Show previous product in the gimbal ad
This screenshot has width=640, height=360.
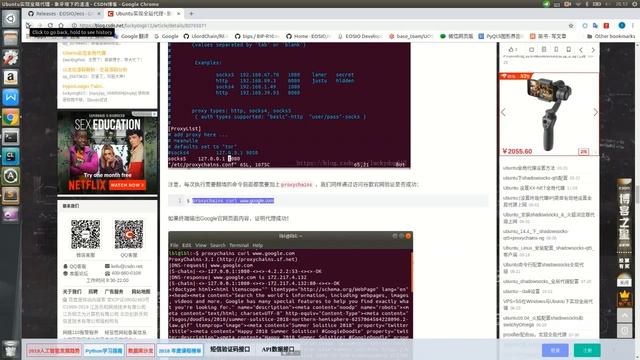pos(503,112)
